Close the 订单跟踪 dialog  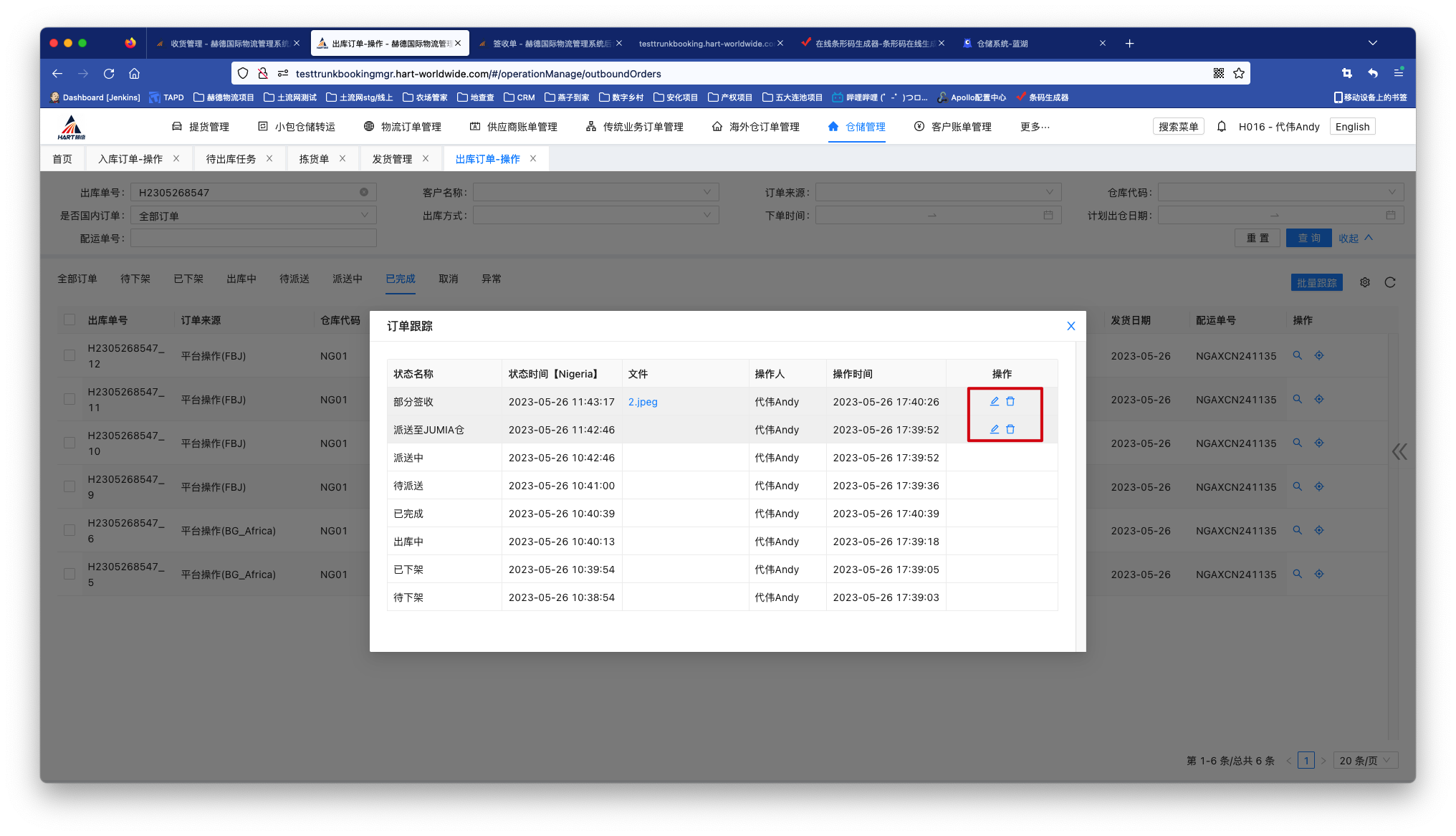click(x=1071, y=326)
